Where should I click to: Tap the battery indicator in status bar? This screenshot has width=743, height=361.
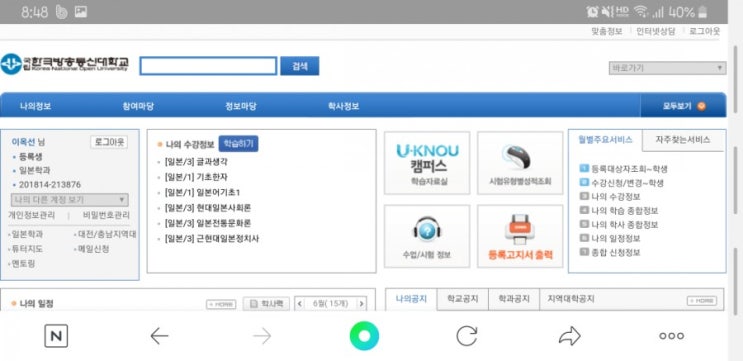pyautogui.click(x=703, y=12)
